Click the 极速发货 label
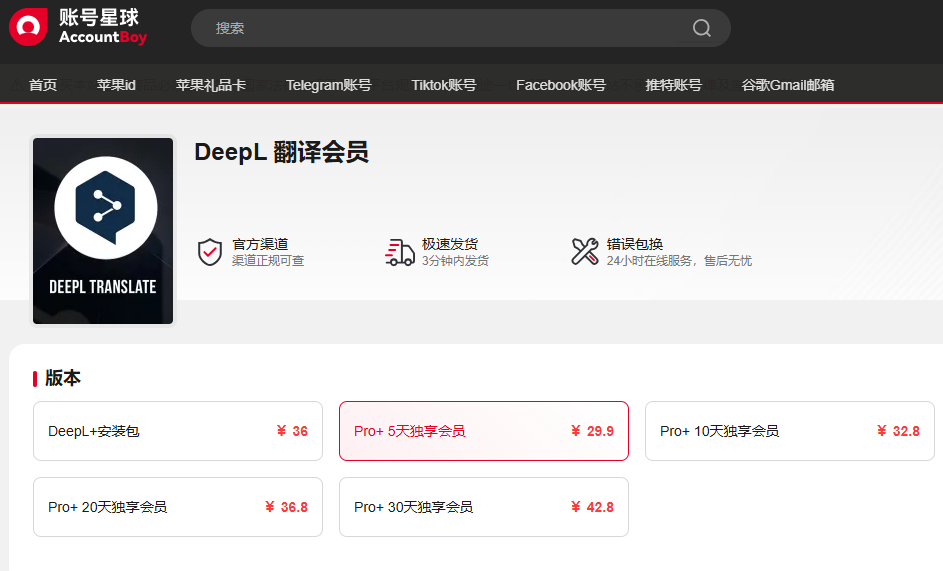The width and height of the screenshot is (943, 571). point(450,244)
